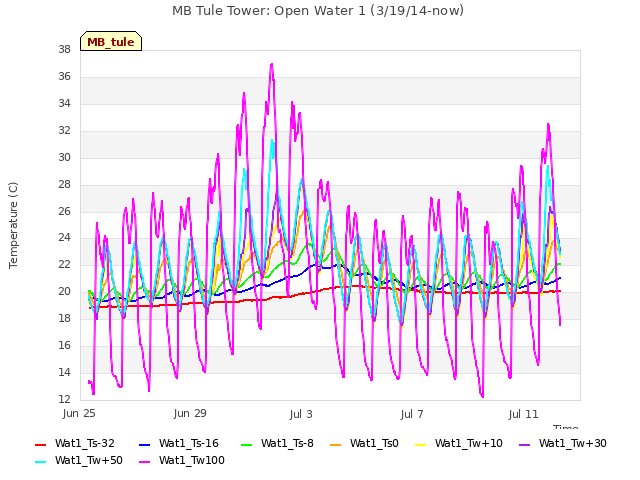Click the cyan Wat1_Tw+50 legend swatch

(x=40, y=462)
